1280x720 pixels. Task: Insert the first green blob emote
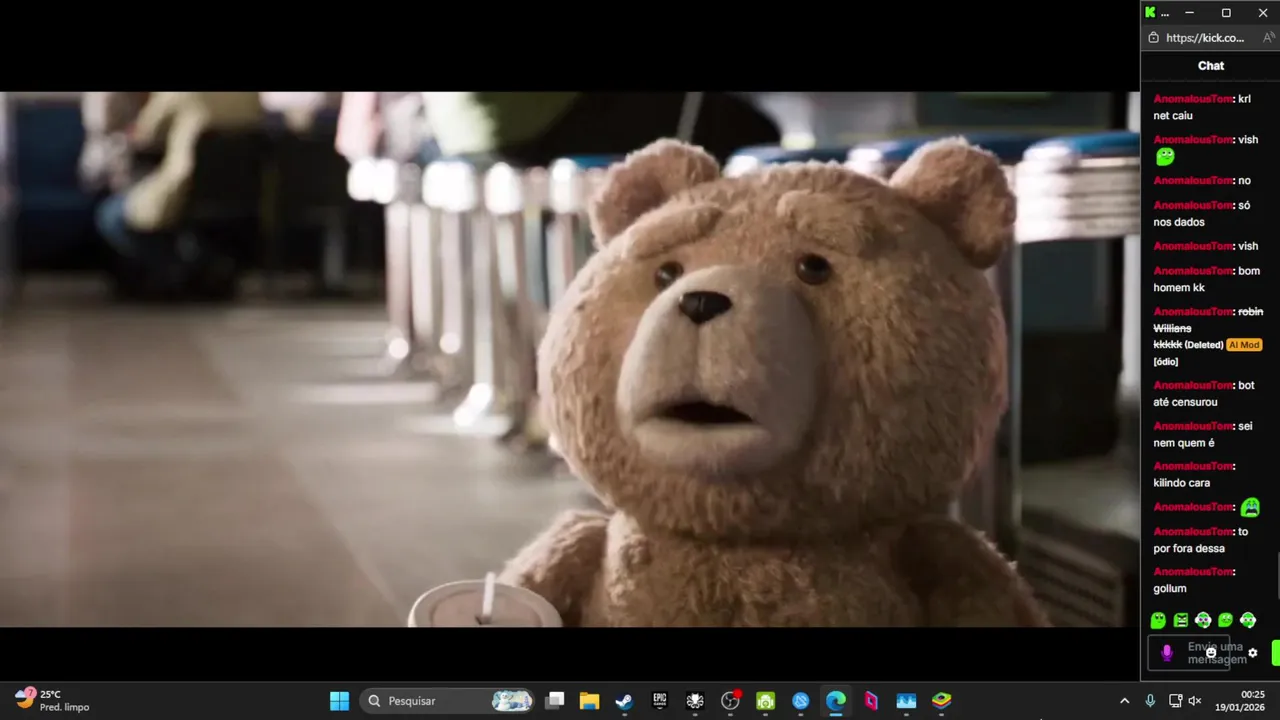[1158, 620]
